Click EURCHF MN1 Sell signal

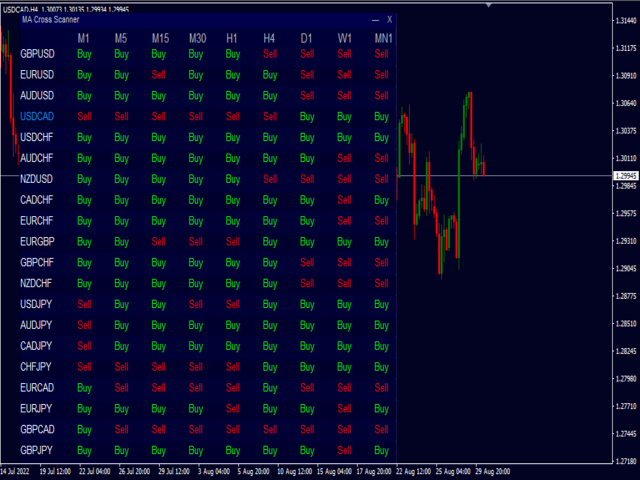[382, 221]
